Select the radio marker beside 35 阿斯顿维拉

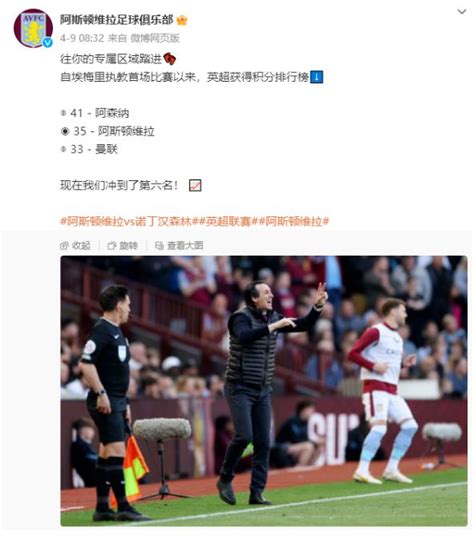[x=65, y=131]
